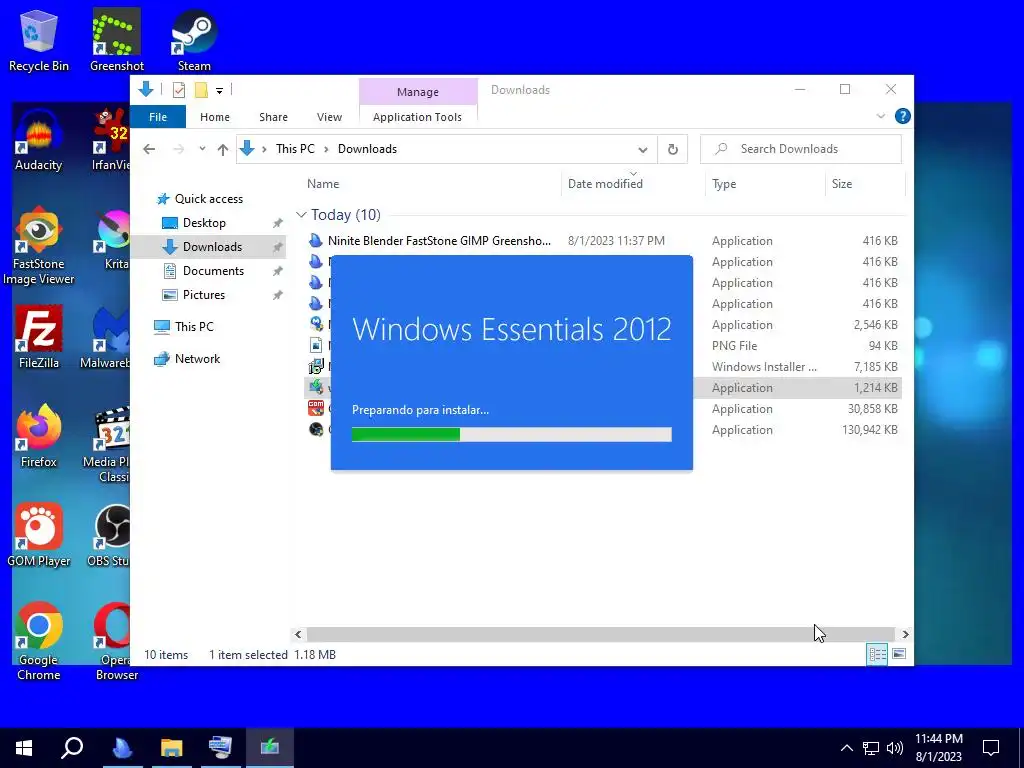Screen dimensions: 1024x768
Task: Select Quick access in navigation pane
Action: [209, 199]
